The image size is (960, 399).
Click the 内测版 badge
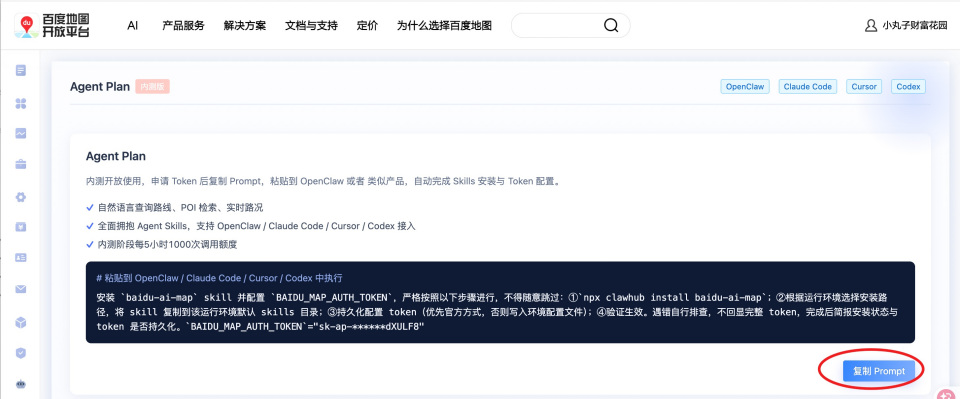click(x=152, y=87)
